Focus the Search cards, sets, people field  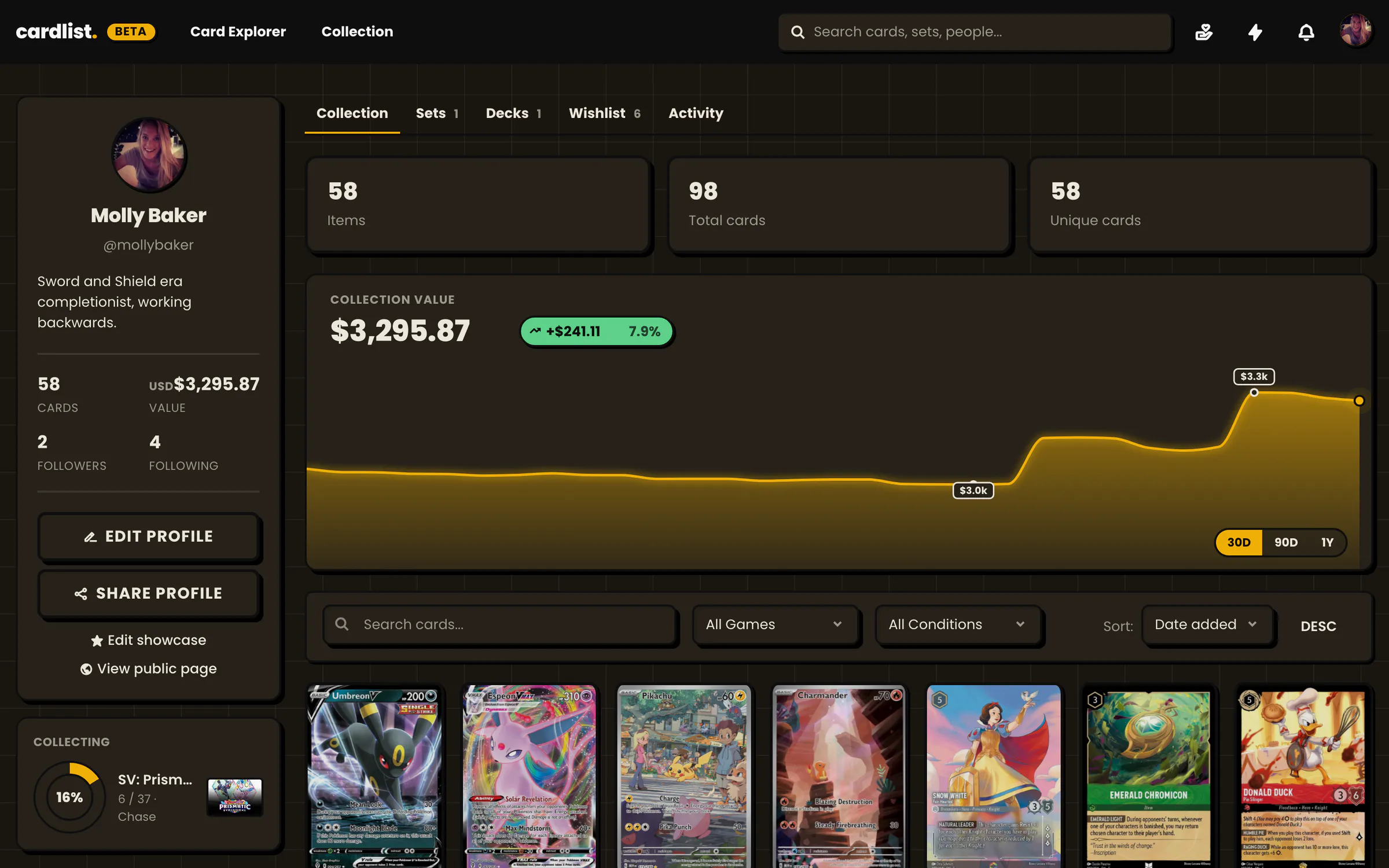pyautogui.click(x=975, y=32)
